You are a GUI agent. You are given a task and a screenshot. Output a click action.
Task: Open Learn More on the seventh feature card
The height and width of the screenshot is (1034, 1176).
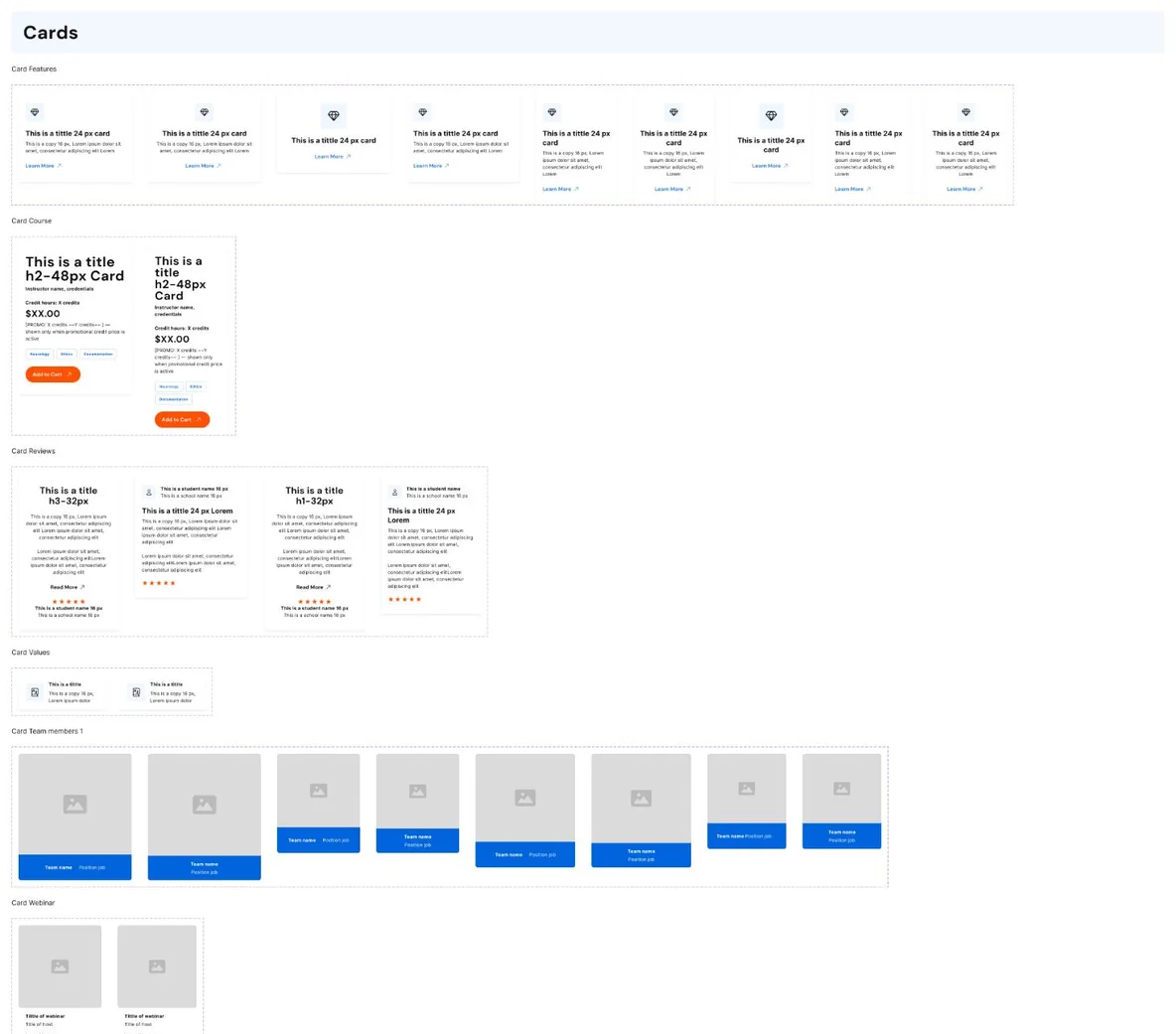(x=770, y=166)
